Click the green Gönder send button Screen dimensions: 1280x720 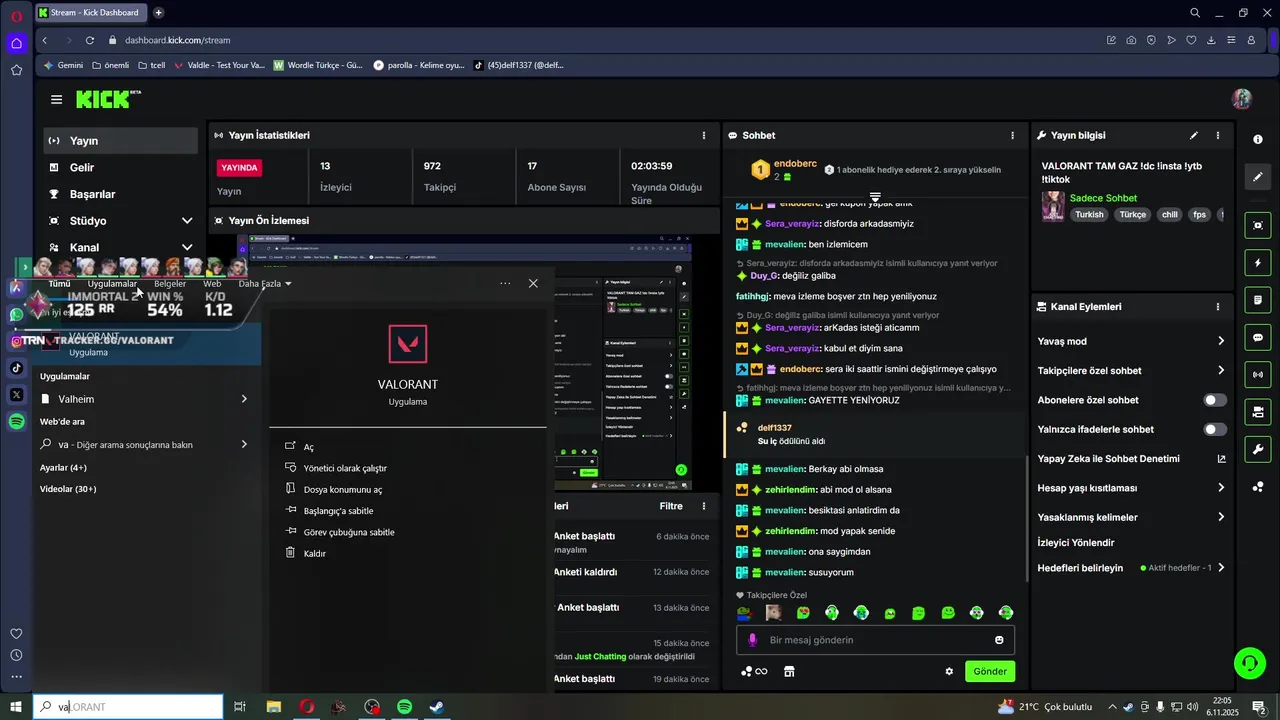[x=990, y=671]
